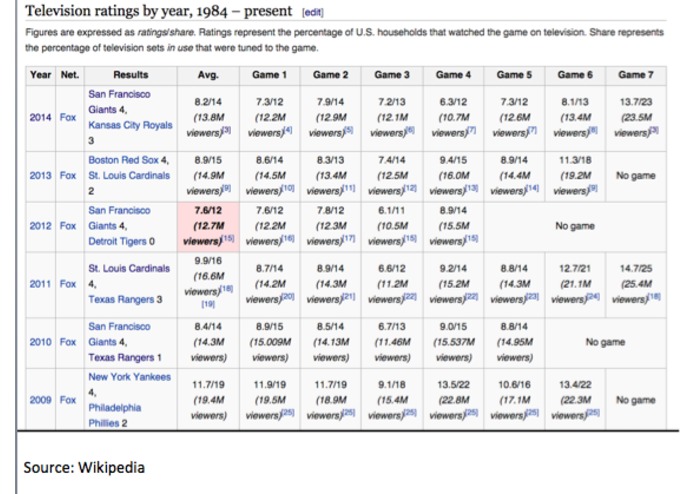Image resolution: width=695 pixels, height=494 pixels.
Task: Select the highlighted 7.6/12 average cell
Action: click(x=208, y=226)
